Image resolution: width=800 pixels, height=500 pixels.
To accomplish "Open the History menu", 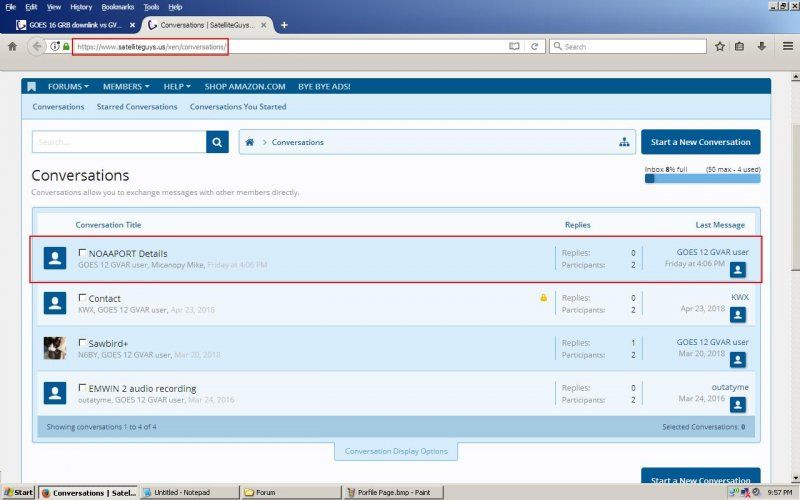I will click(x=81, y=7).
